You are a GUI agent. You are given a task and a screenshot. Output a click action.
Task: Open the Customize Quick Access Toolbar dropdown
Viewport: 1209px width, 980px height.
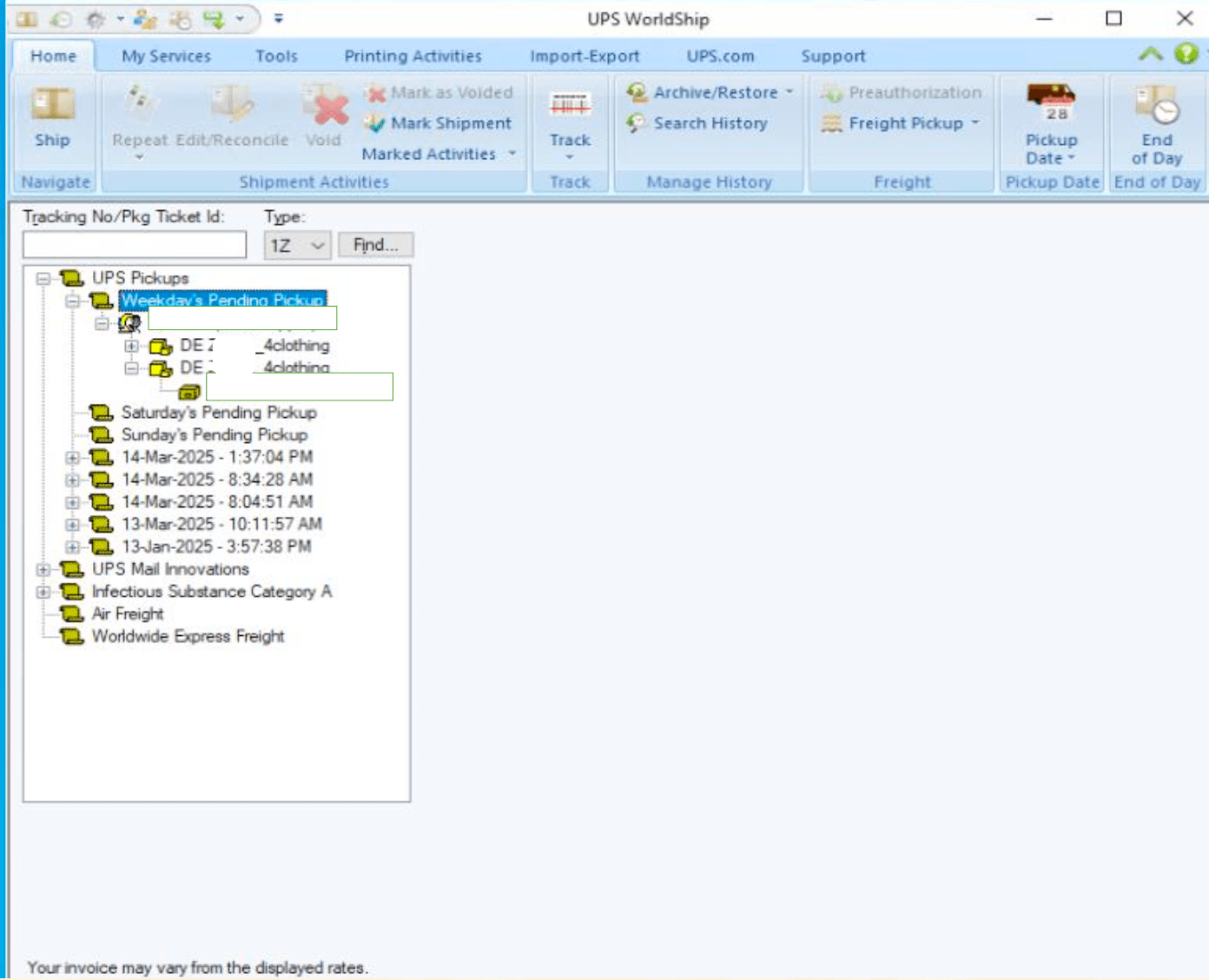click(x=279, y=18)
